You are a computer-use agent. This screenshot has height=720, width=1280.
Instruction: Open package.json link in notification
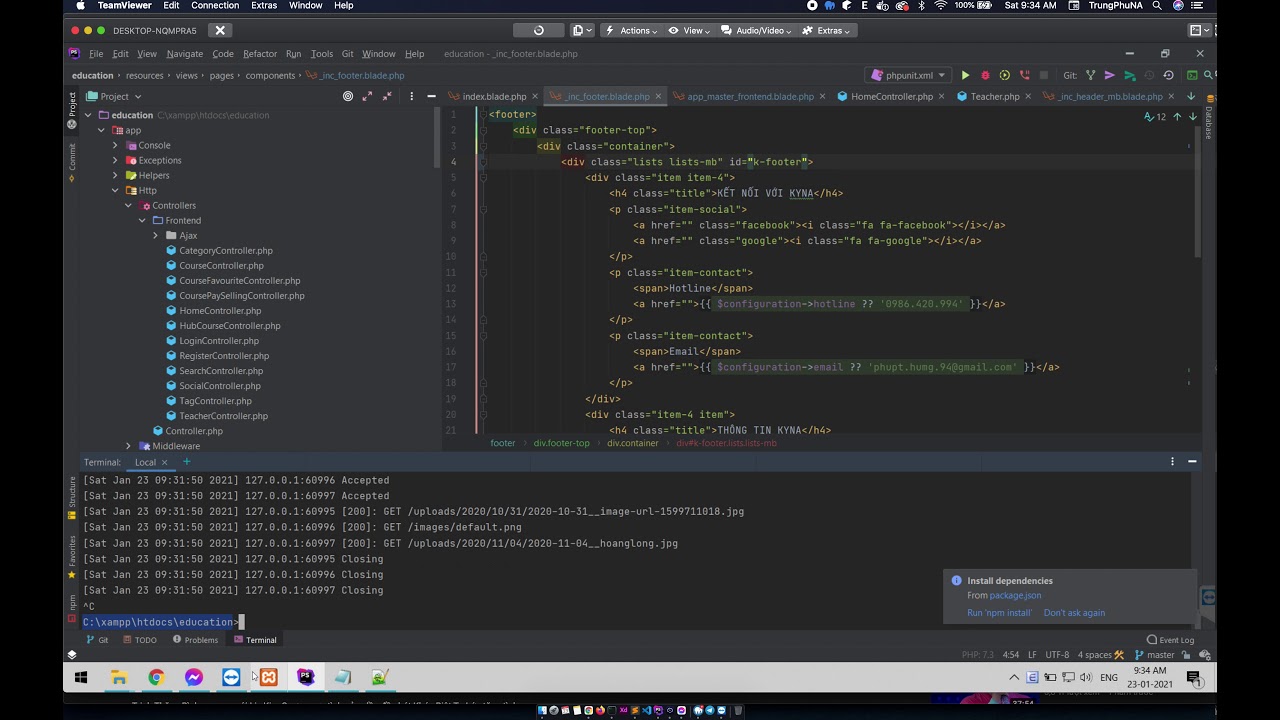coord(1015,596)
